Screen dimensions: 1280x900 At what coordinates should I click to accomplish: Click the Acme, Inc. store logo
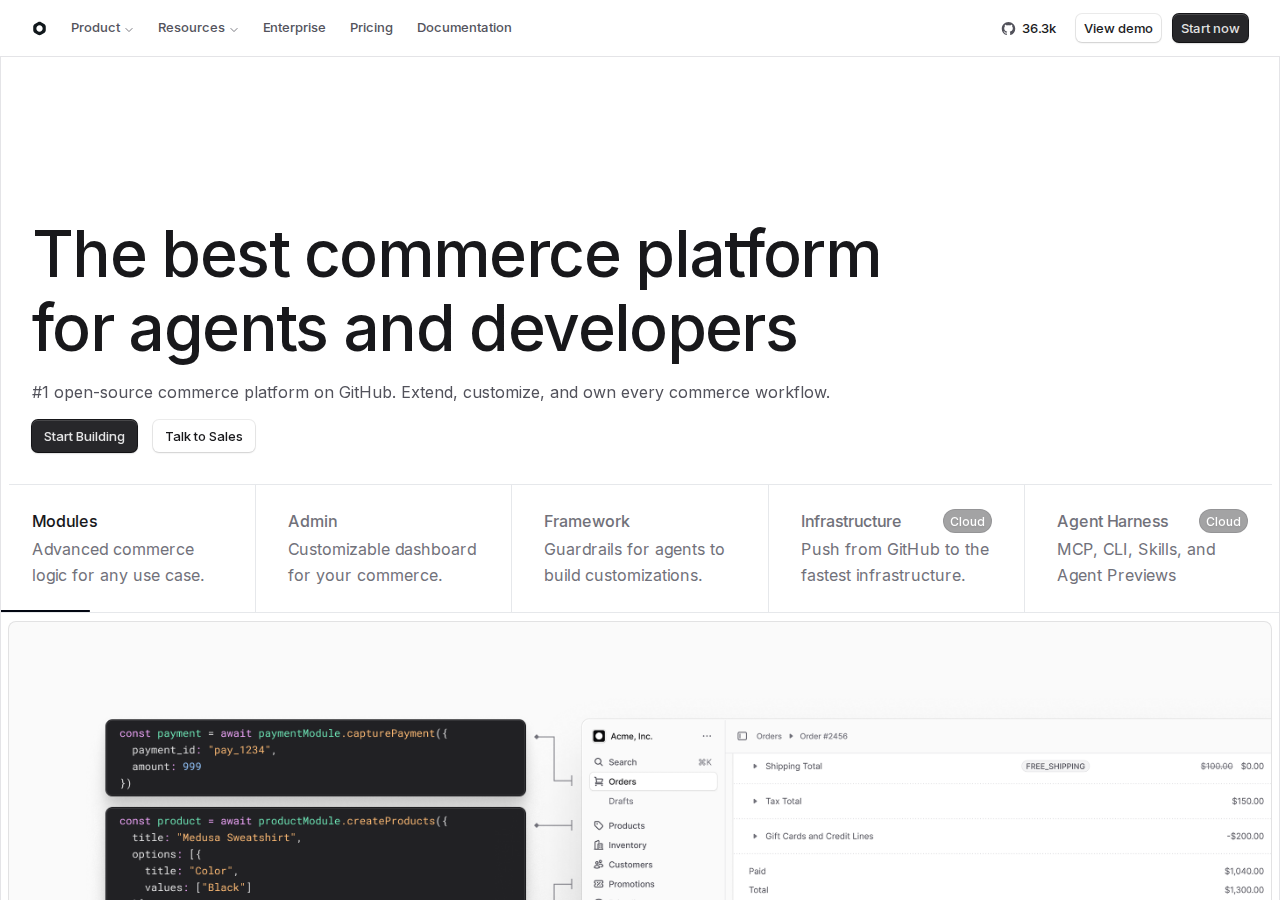tap(599, 736)
